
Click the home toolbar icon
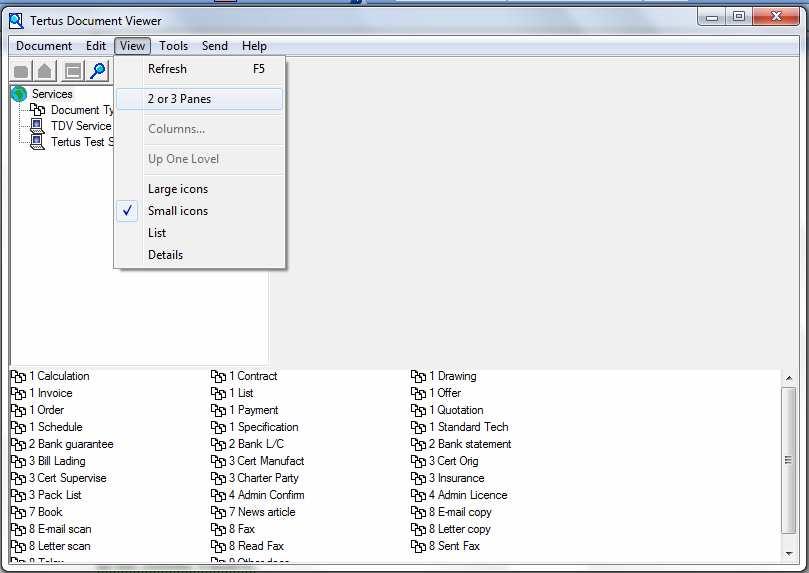point(45,71)
